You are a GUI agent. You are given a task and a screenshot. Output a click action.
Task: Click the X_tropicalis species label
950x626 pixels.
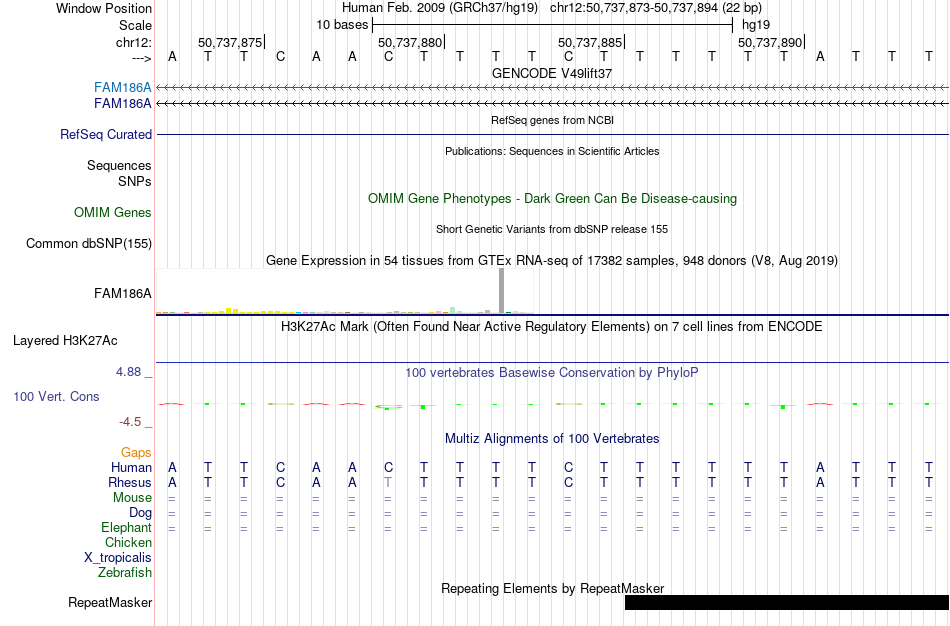click(118, 558)
